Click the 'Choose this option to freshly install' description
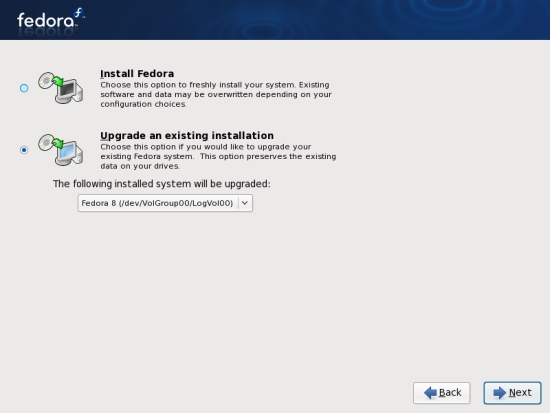 point(216,94)
